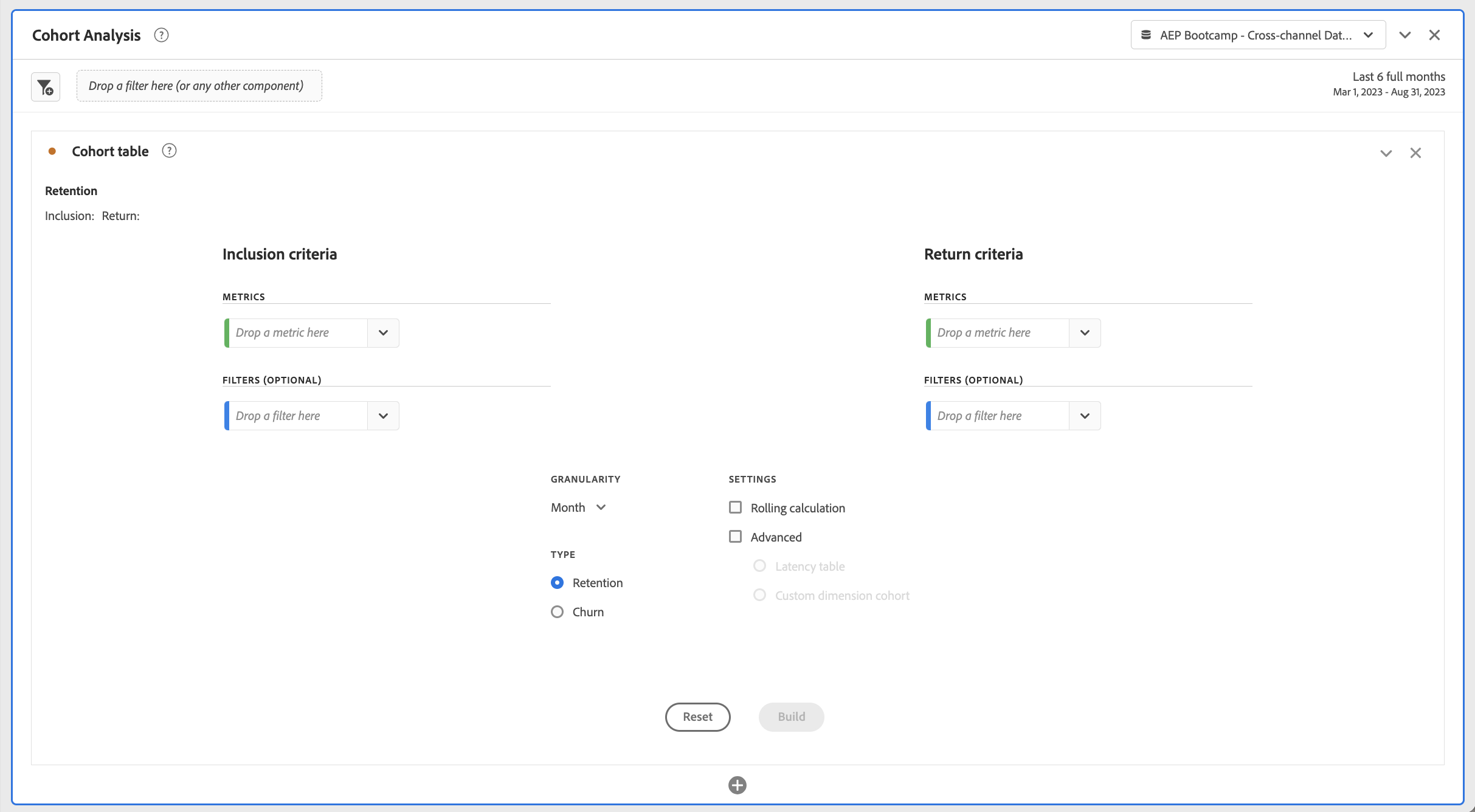Click the Last 6 full months date range

(1398, 77)
